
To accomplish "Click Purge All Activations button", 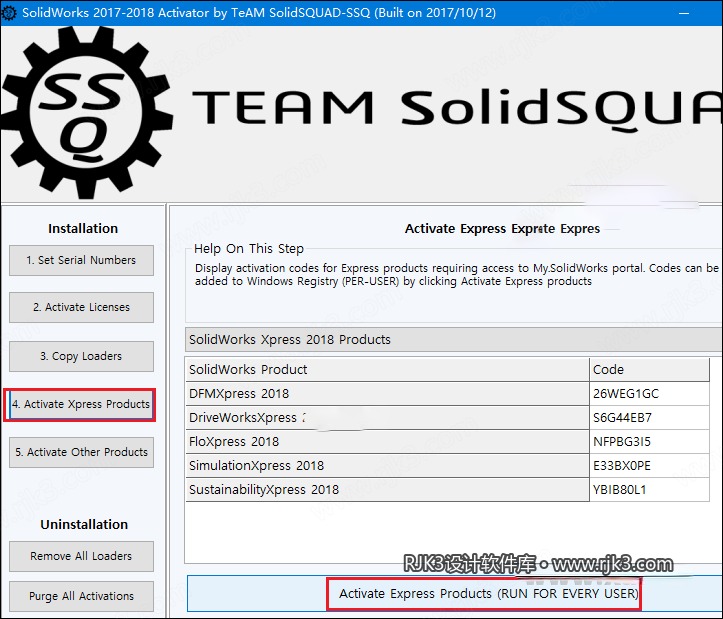I will 81,596.
